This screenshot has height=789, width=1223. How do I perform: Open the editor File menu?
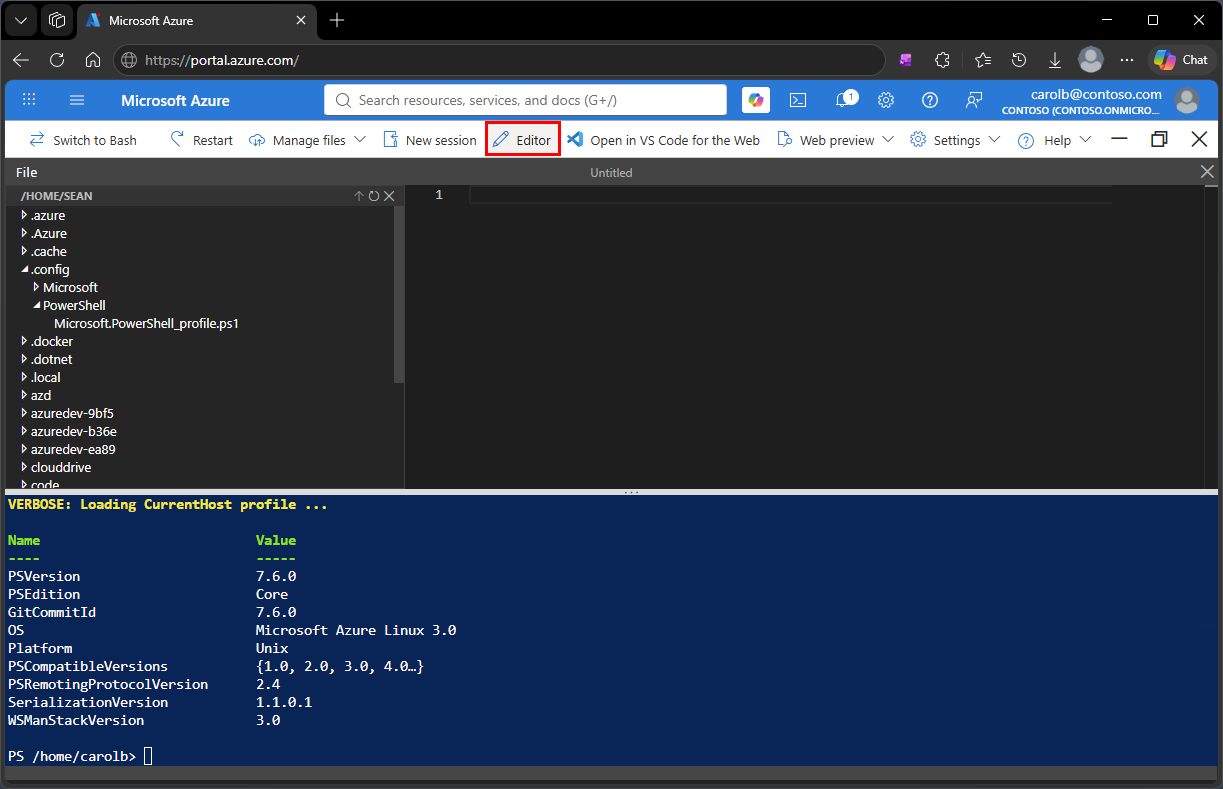(27, 172)
